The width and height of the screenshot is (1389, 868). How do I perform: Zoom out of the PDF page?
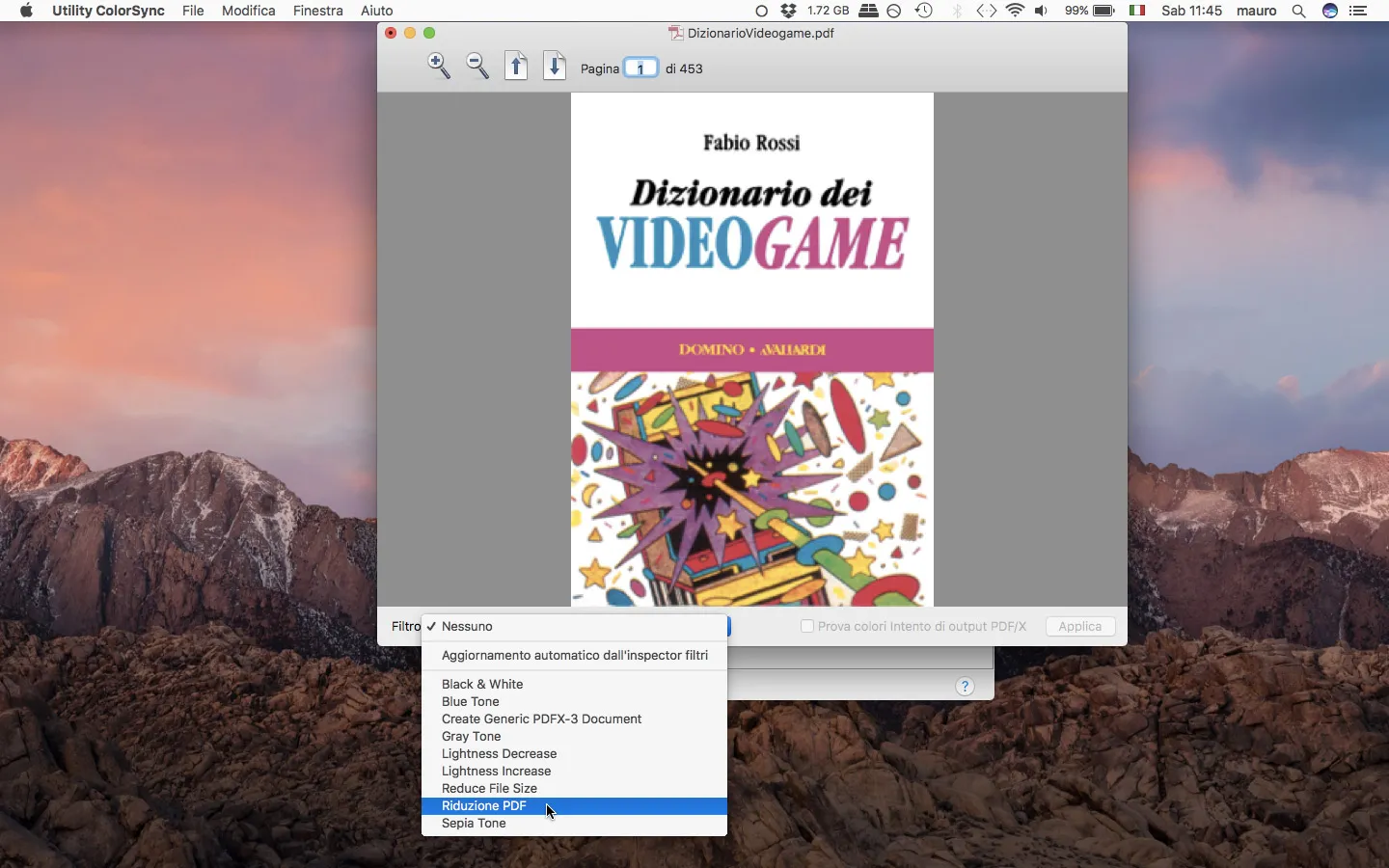[477, 67]
